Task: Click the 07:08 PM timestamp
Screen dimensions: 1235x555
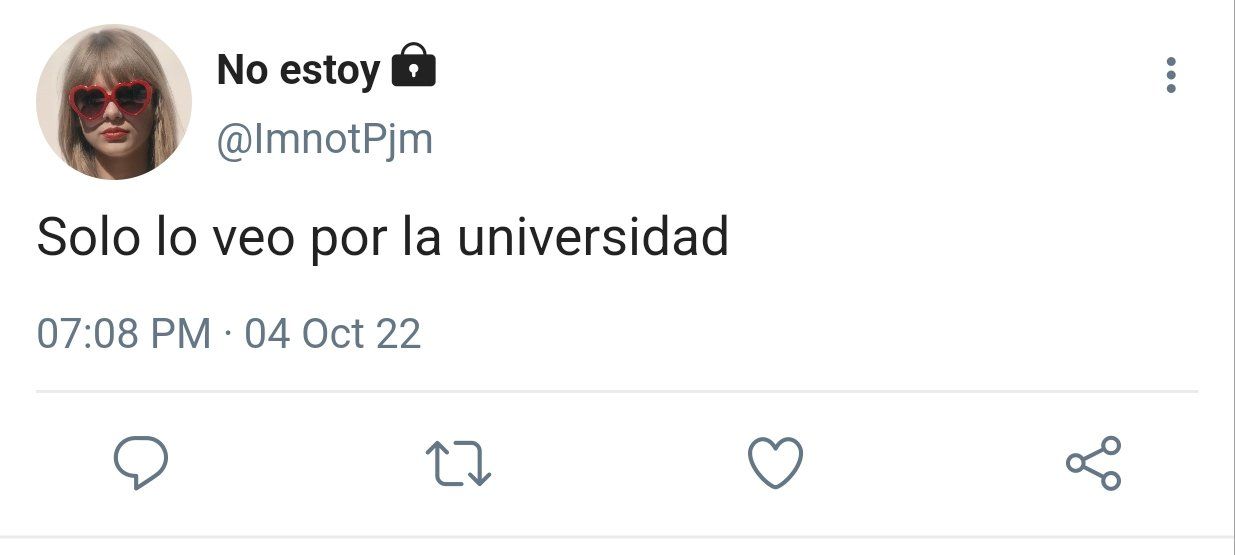Action: (124, 333)
